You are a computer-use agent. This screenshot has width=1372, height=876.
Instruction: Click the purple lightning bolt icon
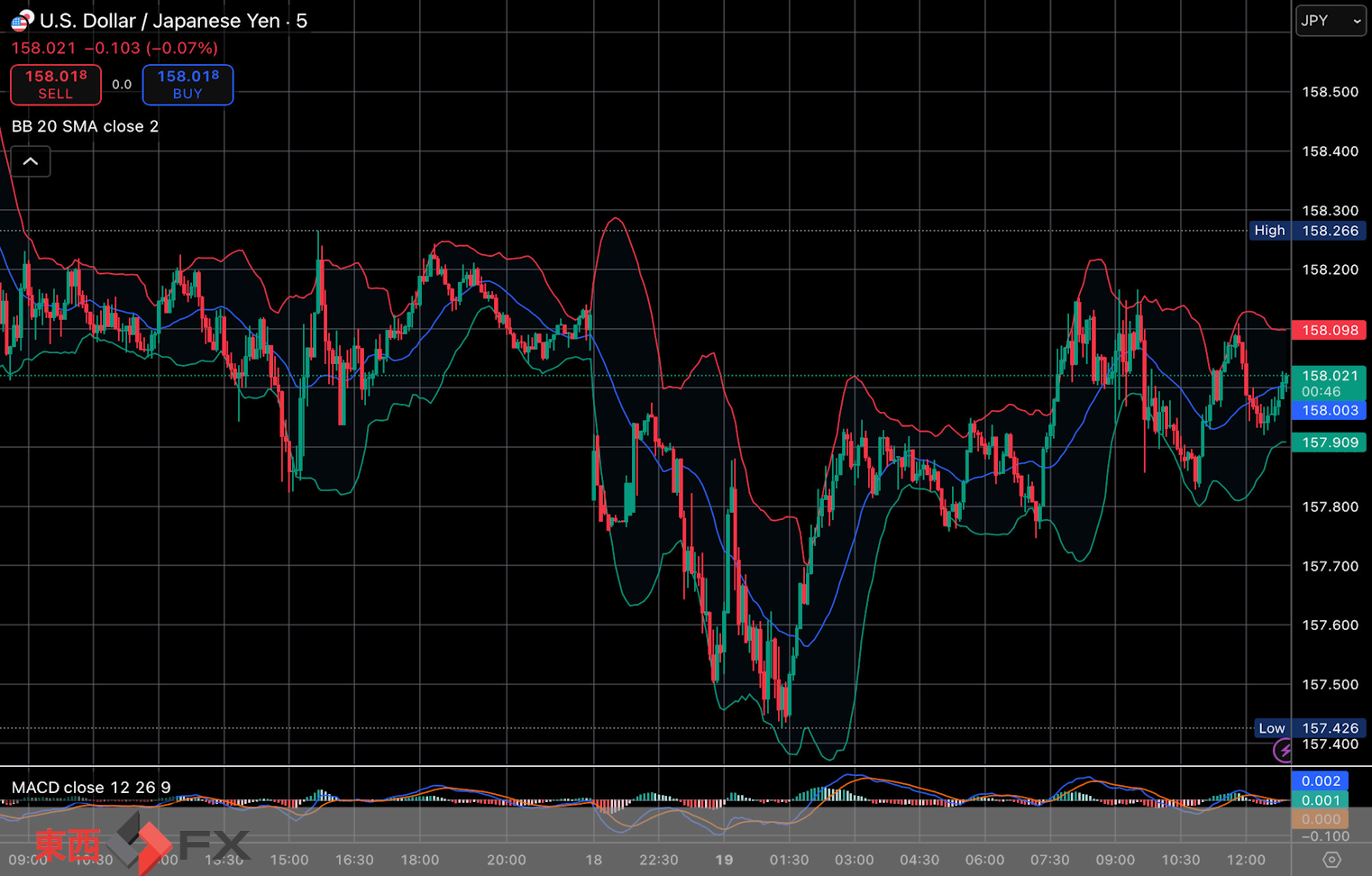pos(1282,750)
